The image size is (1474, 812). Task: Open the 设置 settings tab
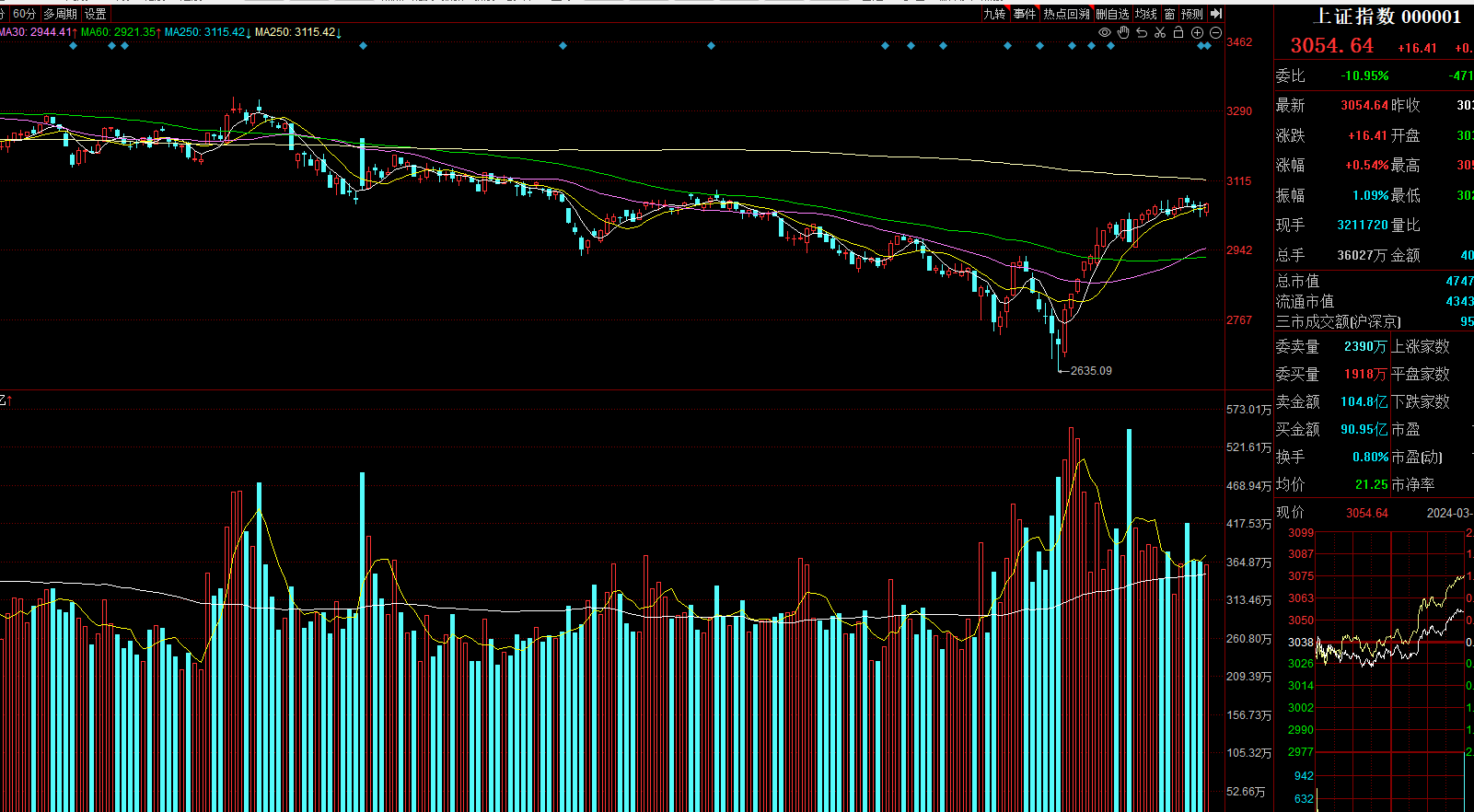pyautogui.click(x=96, y=14)
